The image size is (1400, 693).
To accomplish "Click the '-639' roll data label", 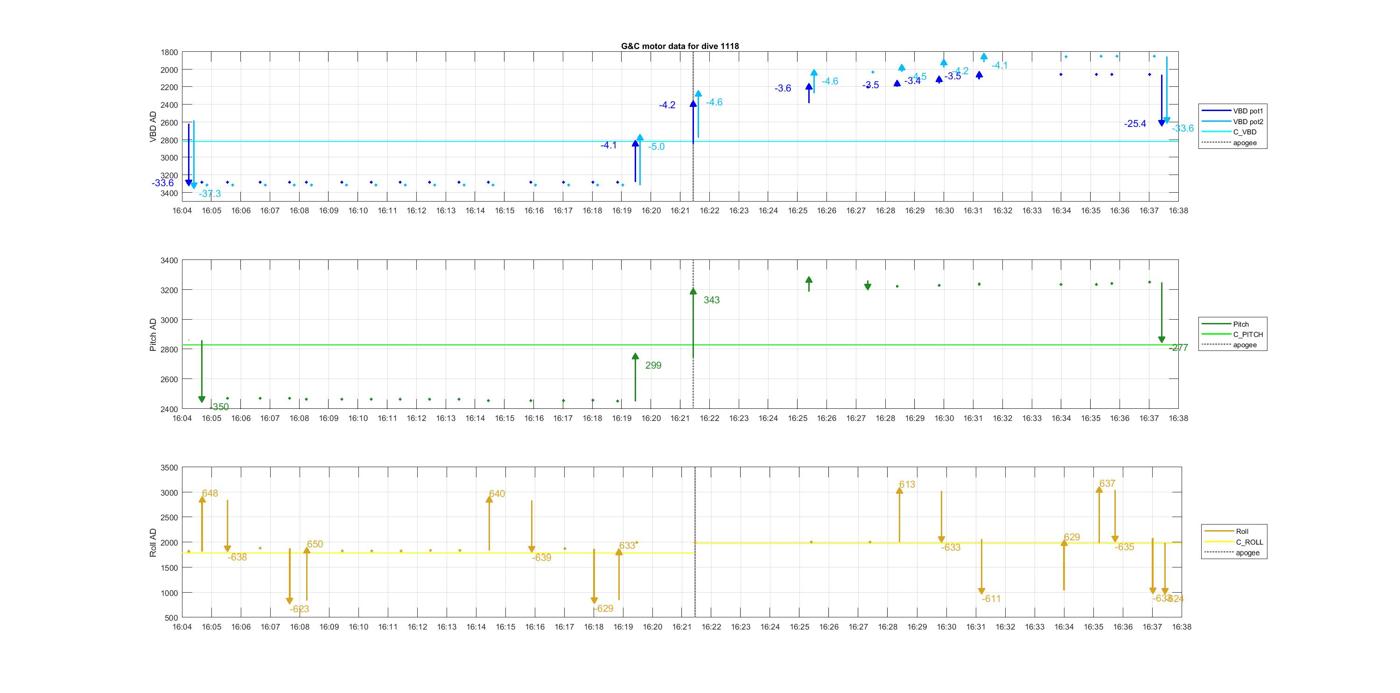I will click(541, 558).
